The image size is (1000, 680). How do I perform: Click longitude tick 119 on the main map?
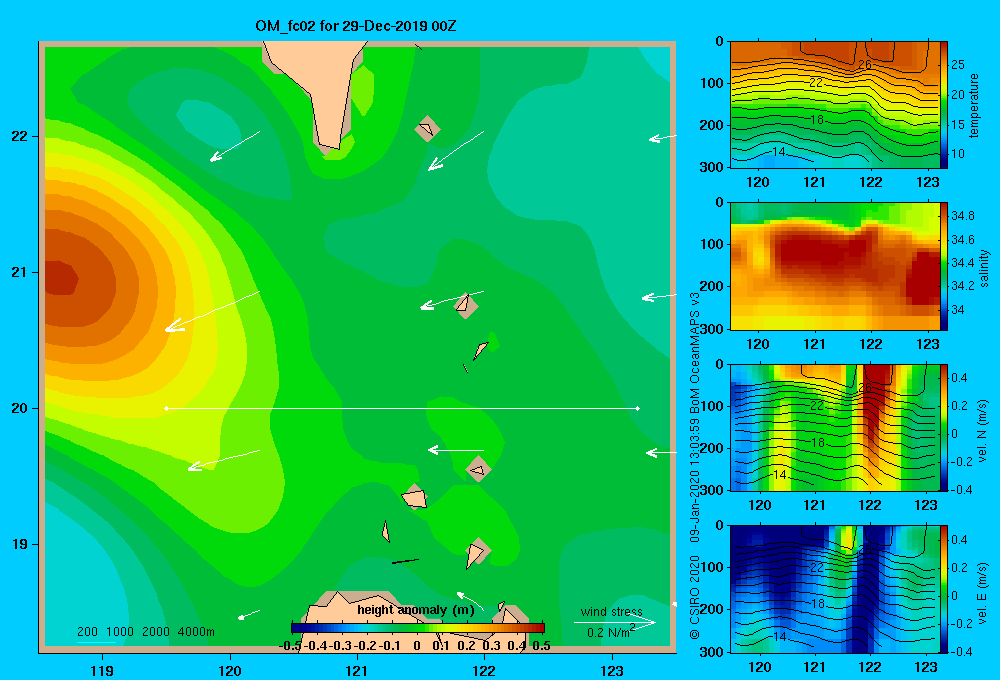point(103,670)
